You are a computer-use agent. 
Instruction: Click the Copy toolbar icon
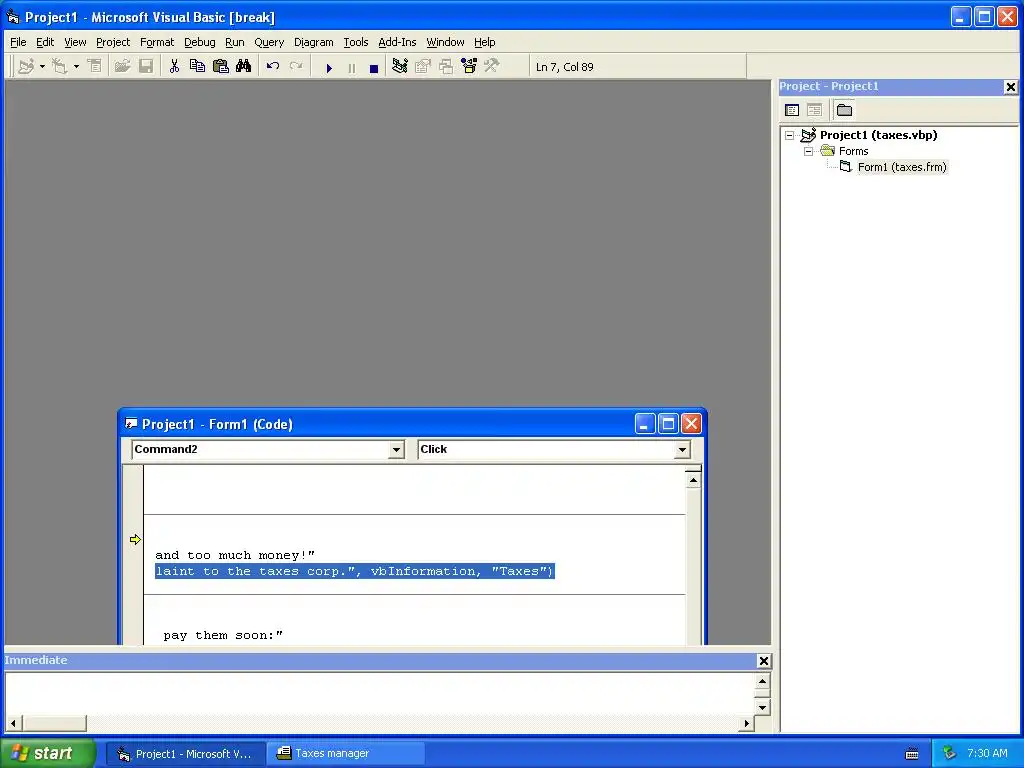click(197, 67)
